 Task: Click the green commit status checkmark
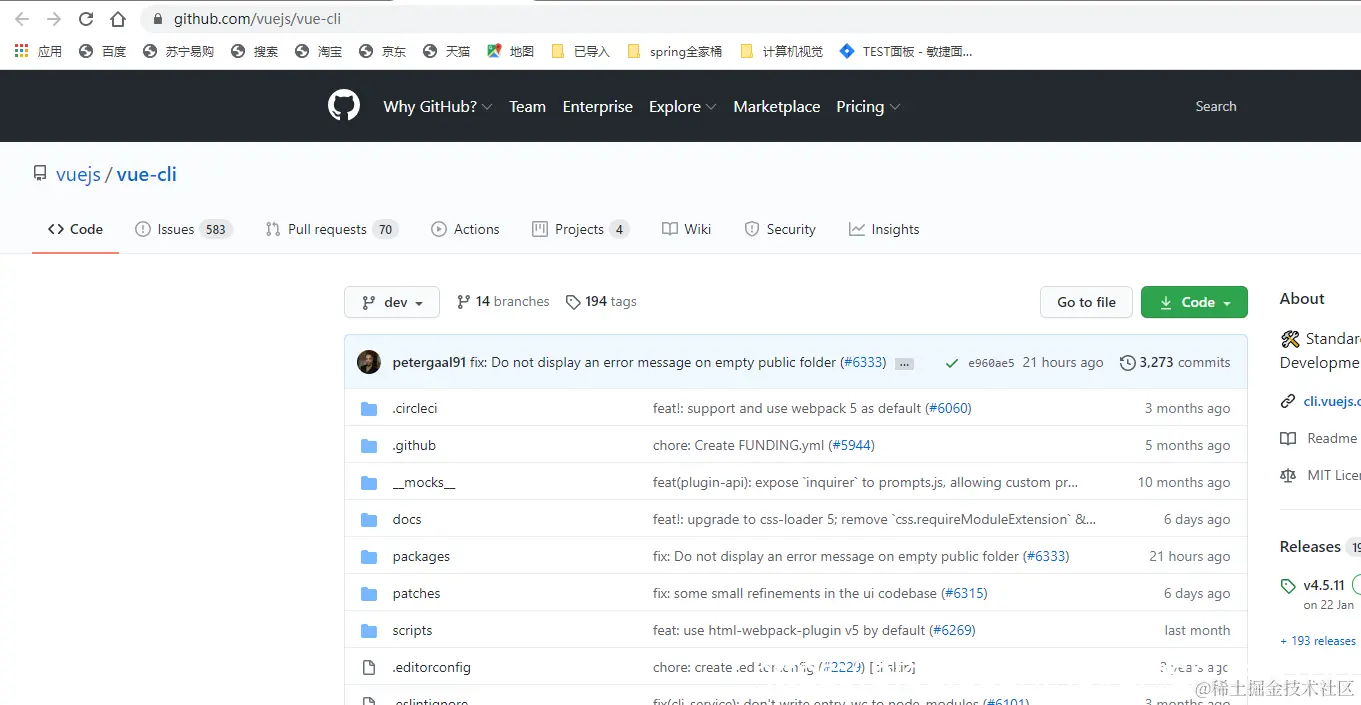click(x=952, y=363)
